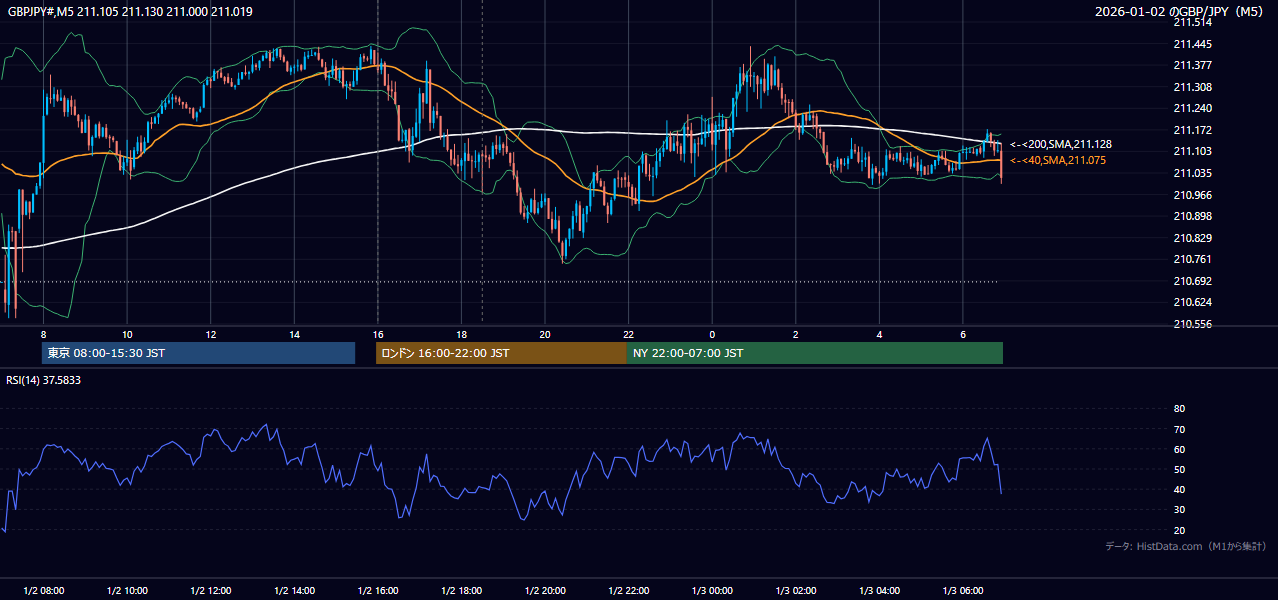Click price axis value 210.829
Viewport: 1278px width, 600px height.
pos(1192,238)
